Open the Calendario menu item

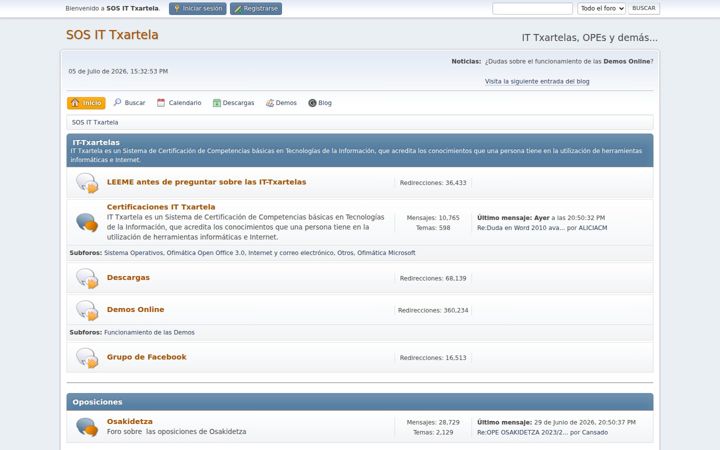click(x=179, y=103)
